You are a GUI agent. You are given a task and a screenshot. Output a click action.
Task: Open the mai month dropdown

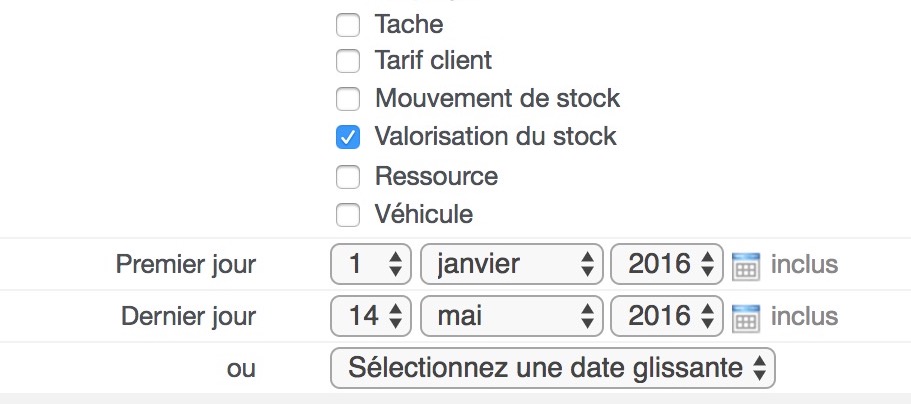(x=511, y=316)
